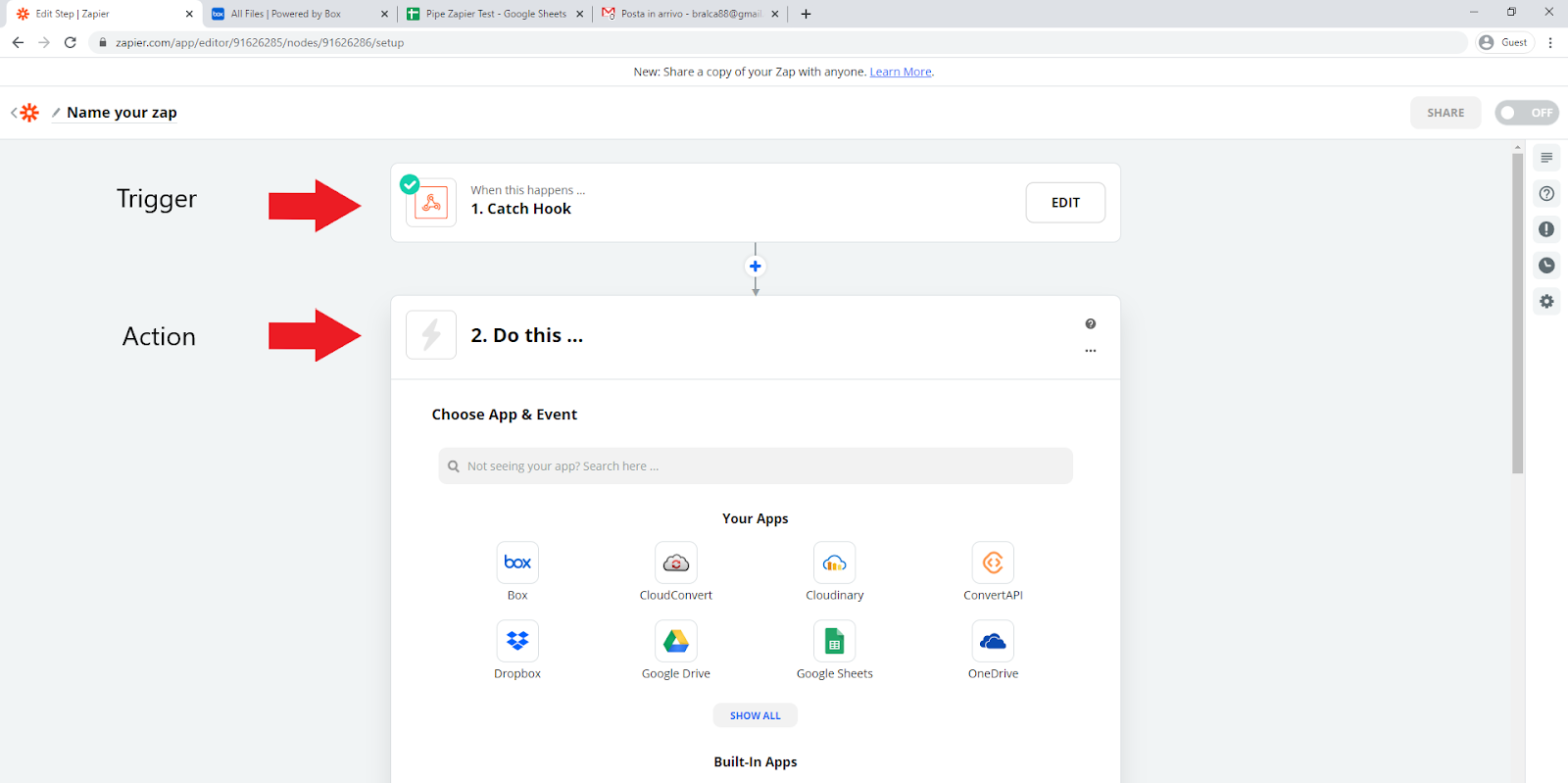Close the Gmail browser tab

tap(775, 14)
